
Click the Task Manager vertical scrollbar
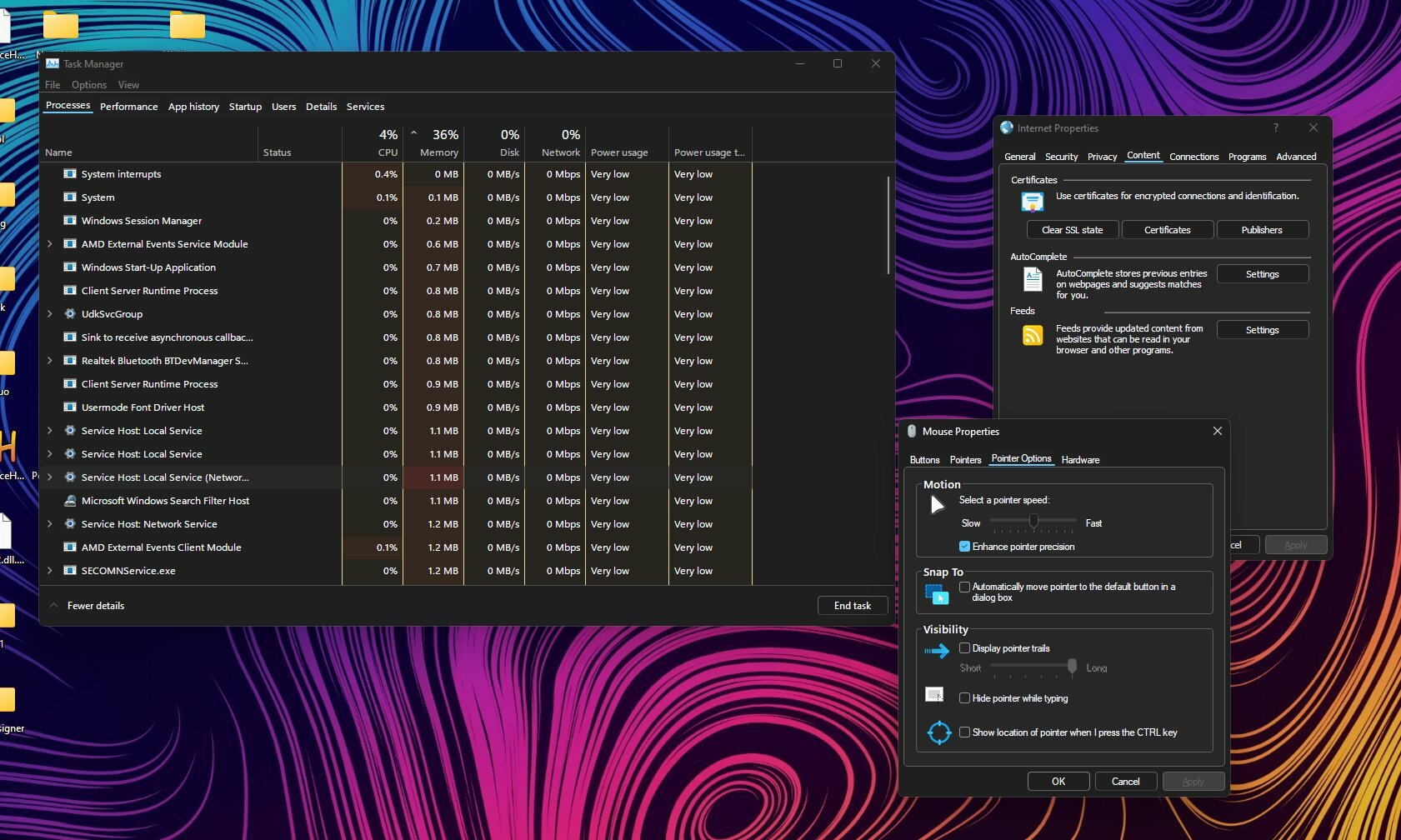pyautogui.click(x=888, y=225)
